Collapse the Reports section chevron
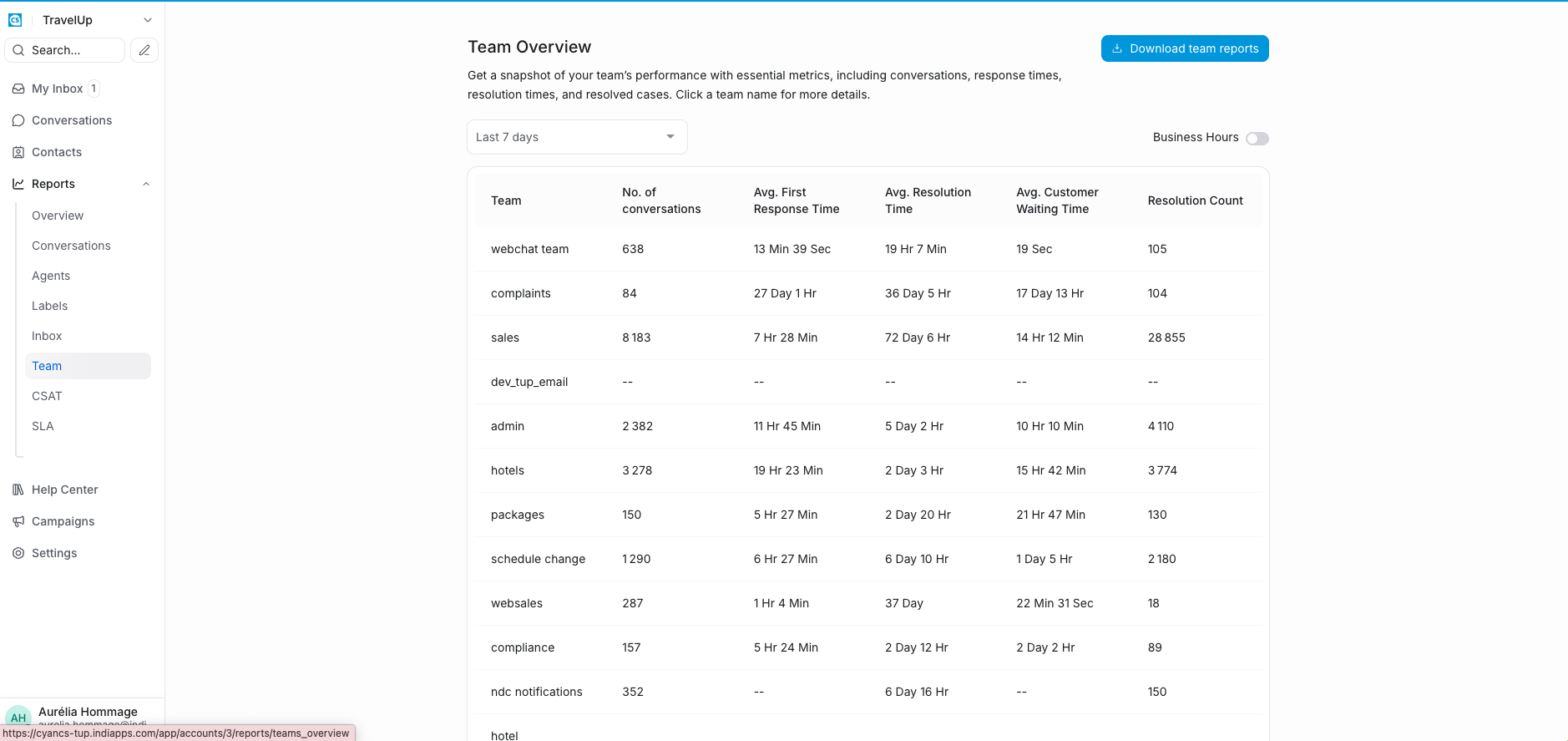The width and height of the screenshot is (1568, 741). click(x=146, y=184)
